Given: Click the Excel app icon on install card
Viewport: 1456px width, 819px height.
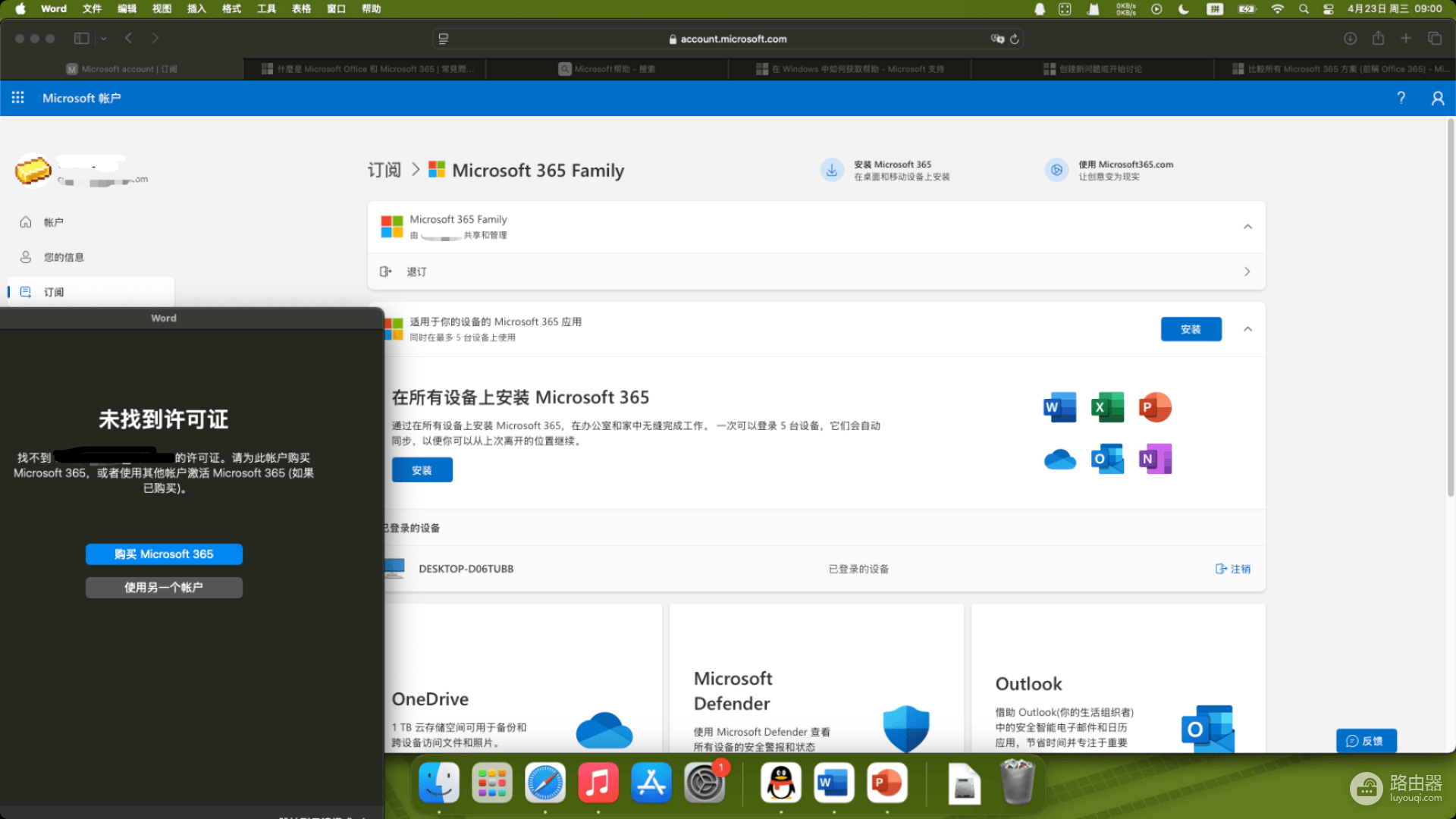Looking at the screenshot, I should point(1107,407).
